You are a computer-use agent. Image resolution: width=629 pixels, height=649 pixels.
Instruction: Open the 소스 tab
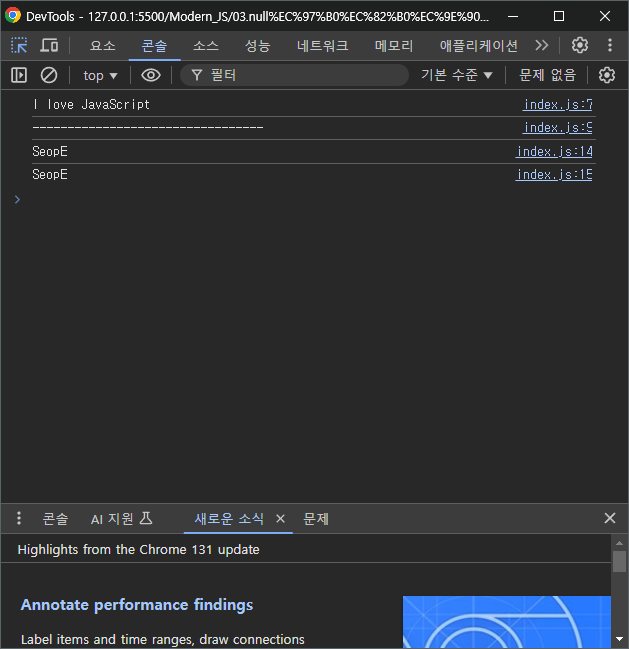206,45
